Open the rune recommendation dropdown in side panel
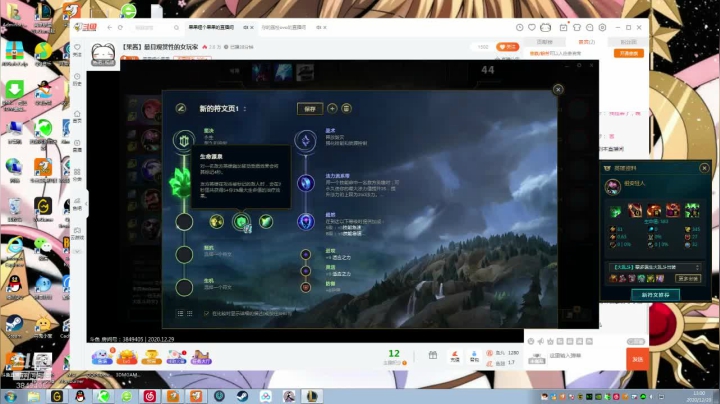This screenshot has width=720, height=404. pyautogui.click(x=655, y=267)
